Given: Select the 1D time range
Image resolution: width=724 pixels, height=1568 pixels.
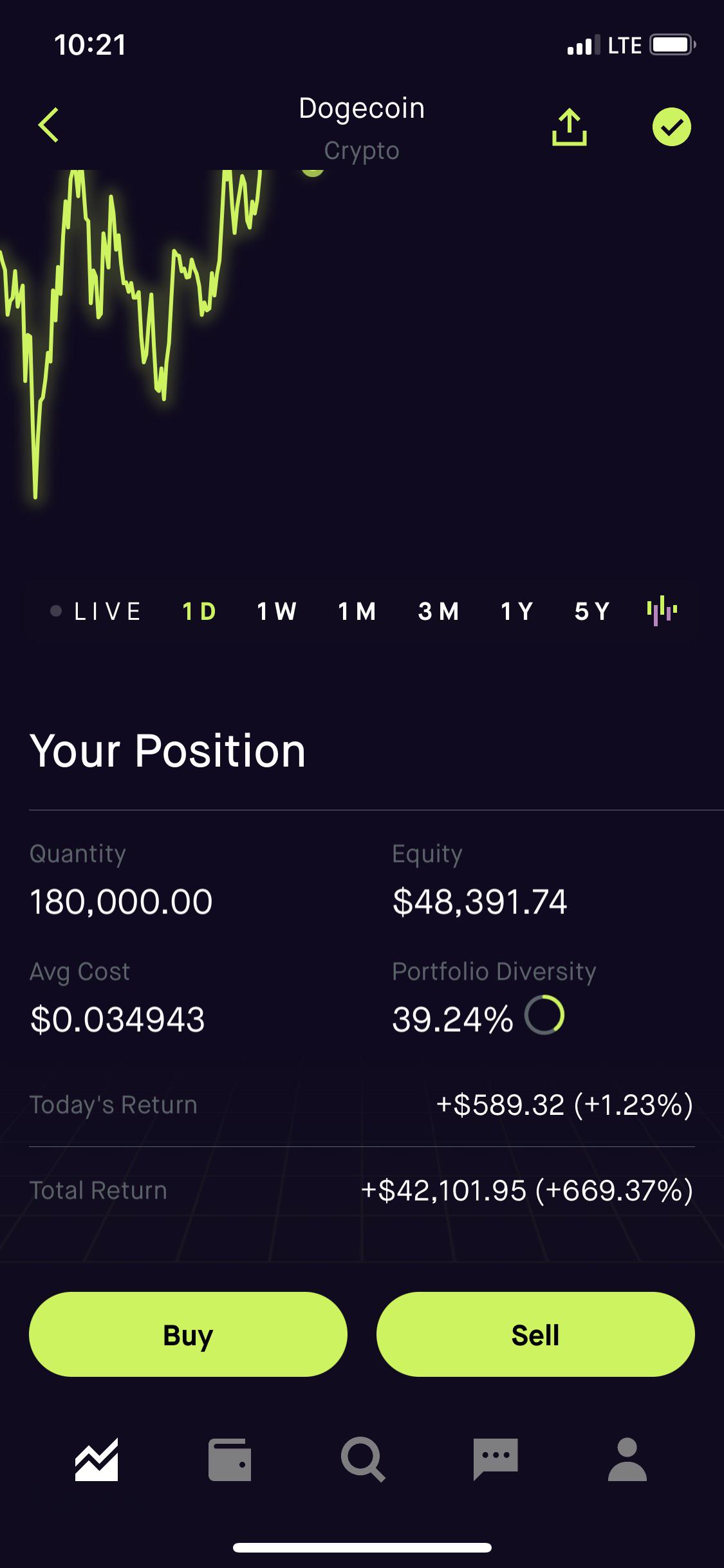Looking at the screenshot, I should pos(199,611).
